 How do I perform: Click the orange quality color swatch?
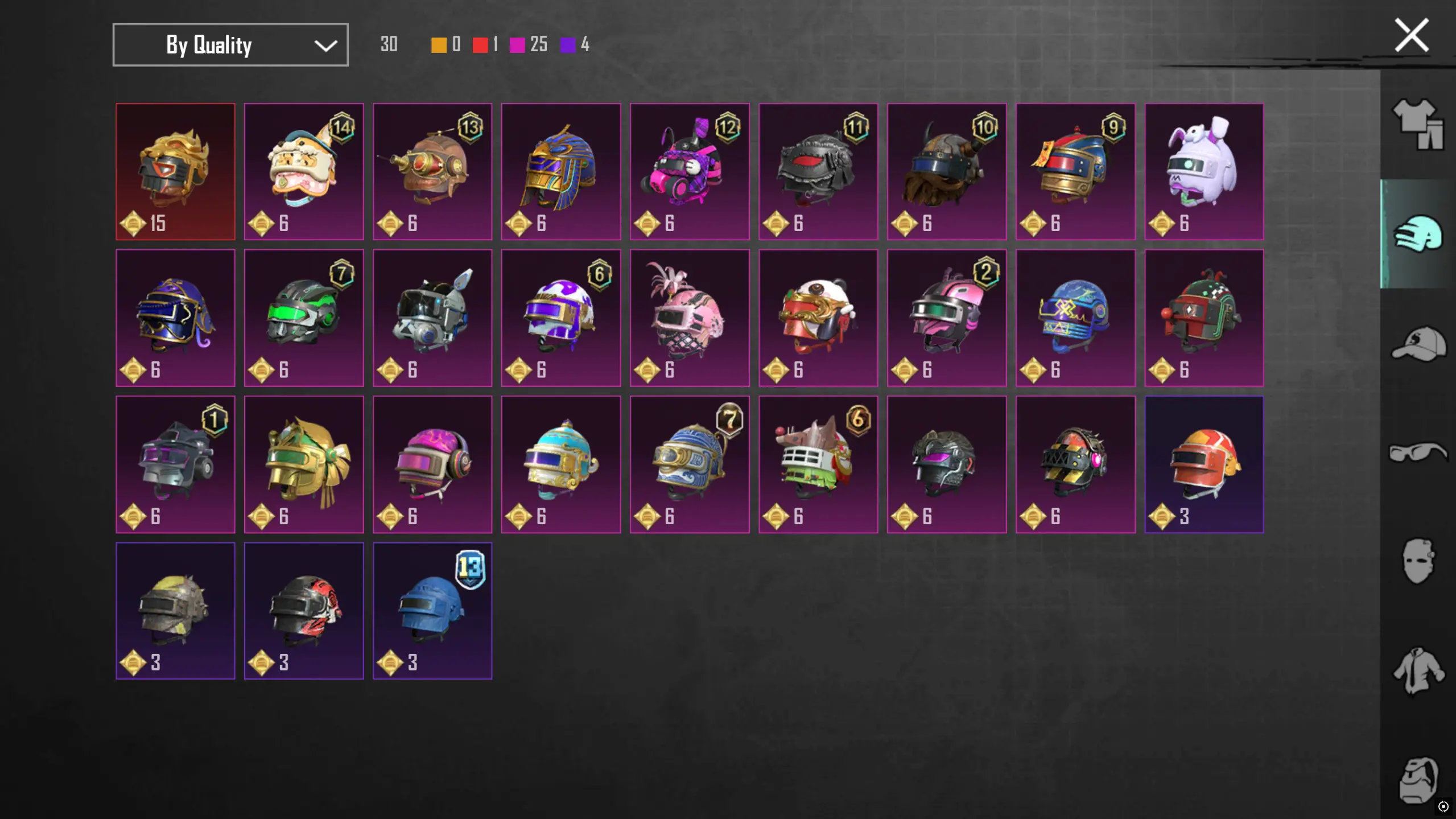(x=439, y=45)
